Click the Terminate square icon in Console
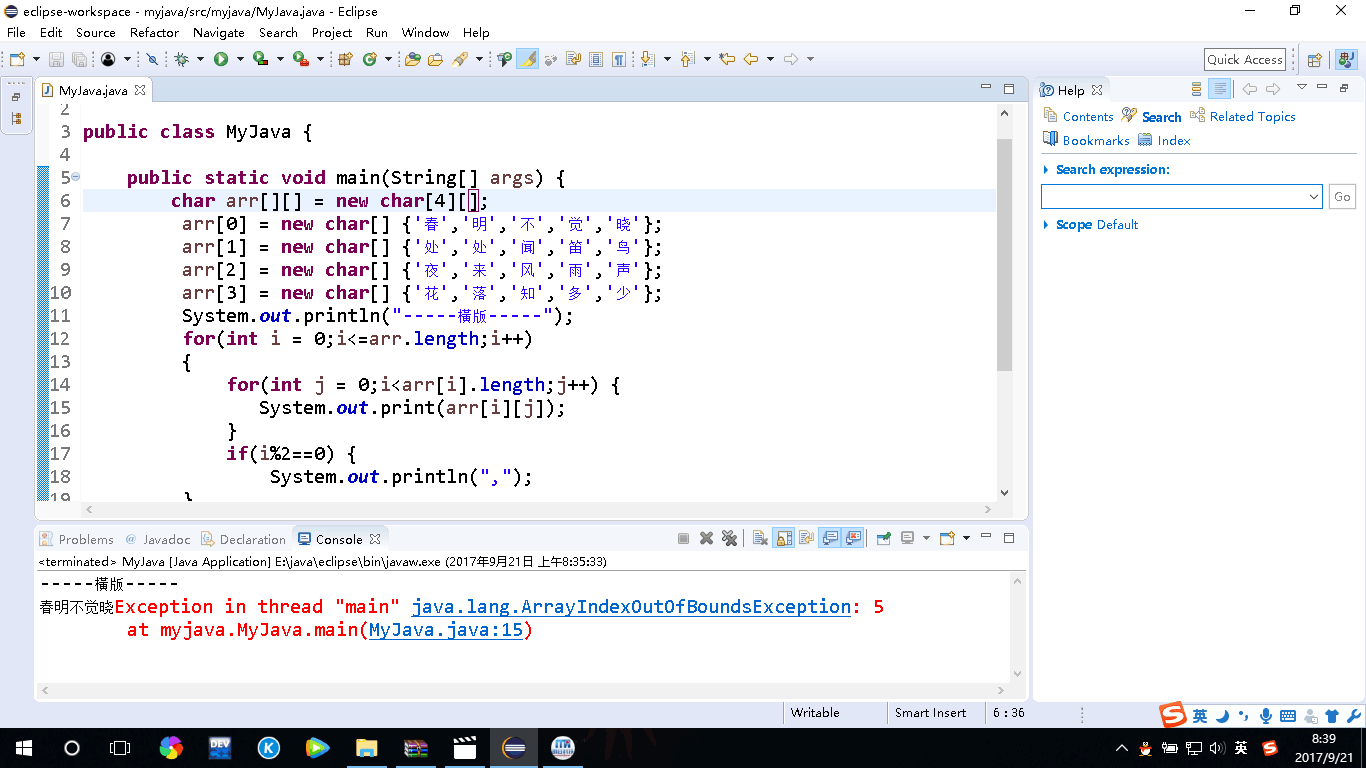Viewport: 1366px width, 768px height. click(x=683, y=538)
